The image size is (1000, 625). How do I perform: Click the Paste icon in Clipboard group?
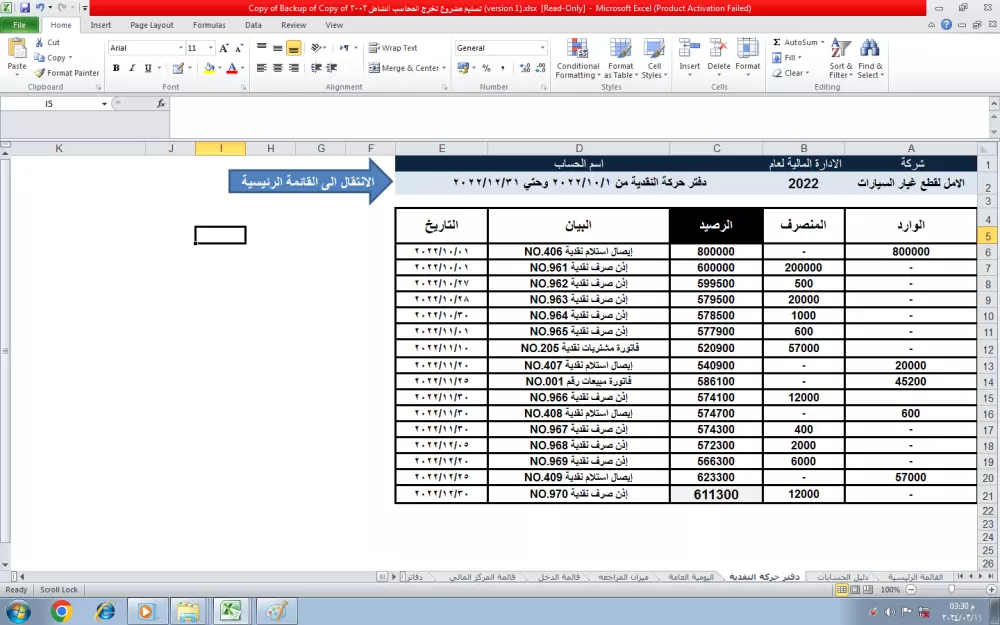17,48
